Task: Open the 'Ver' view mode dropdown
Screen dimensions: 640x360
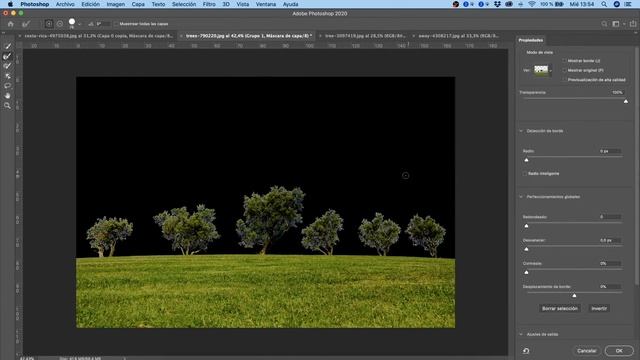Action: [543, 70]
